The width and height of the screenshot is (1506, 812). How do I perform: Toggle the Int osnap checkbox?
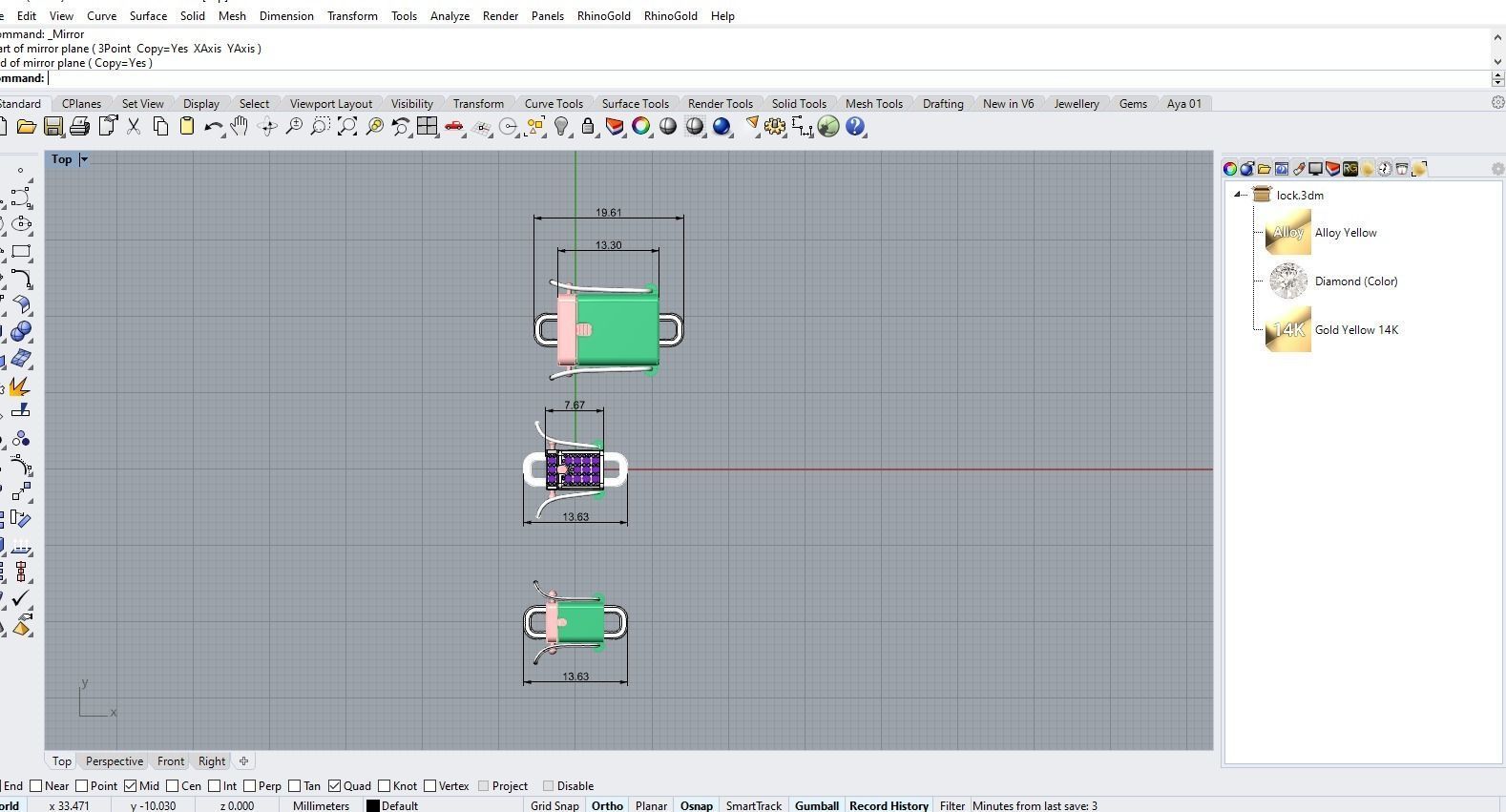coord(214,786)
